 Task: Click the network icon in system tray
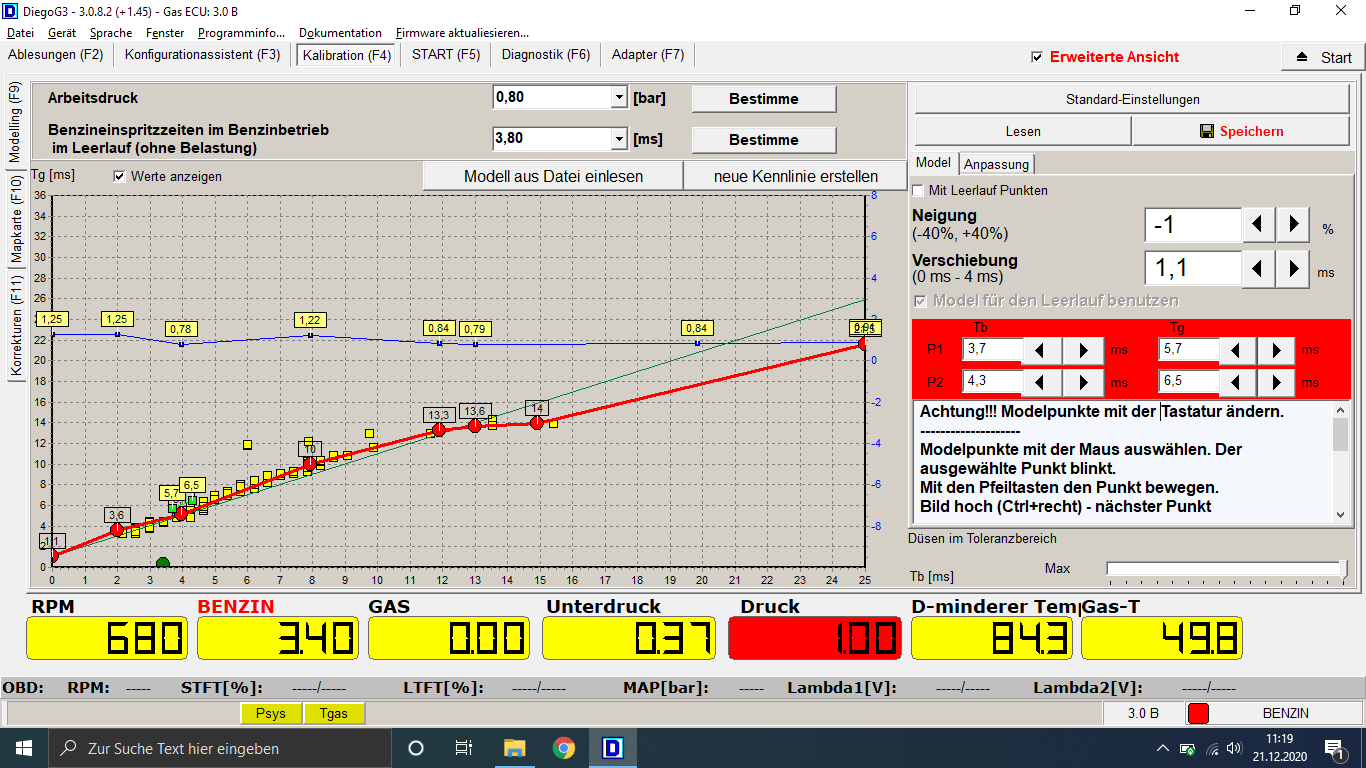click(x=1213, y=748)
